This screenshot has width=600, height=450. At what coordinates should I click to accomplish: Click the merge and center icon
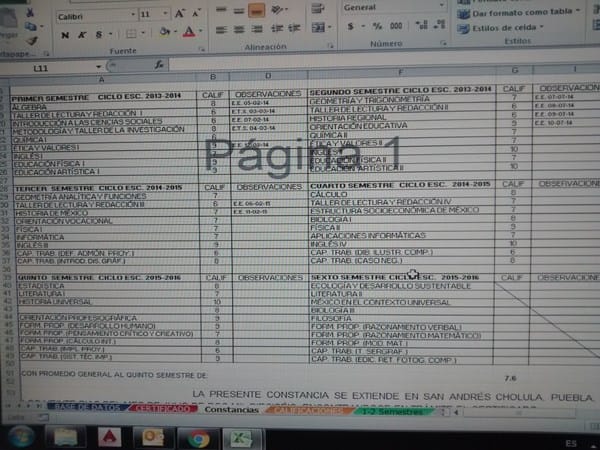pyautogui.click(x=318, y=27)
